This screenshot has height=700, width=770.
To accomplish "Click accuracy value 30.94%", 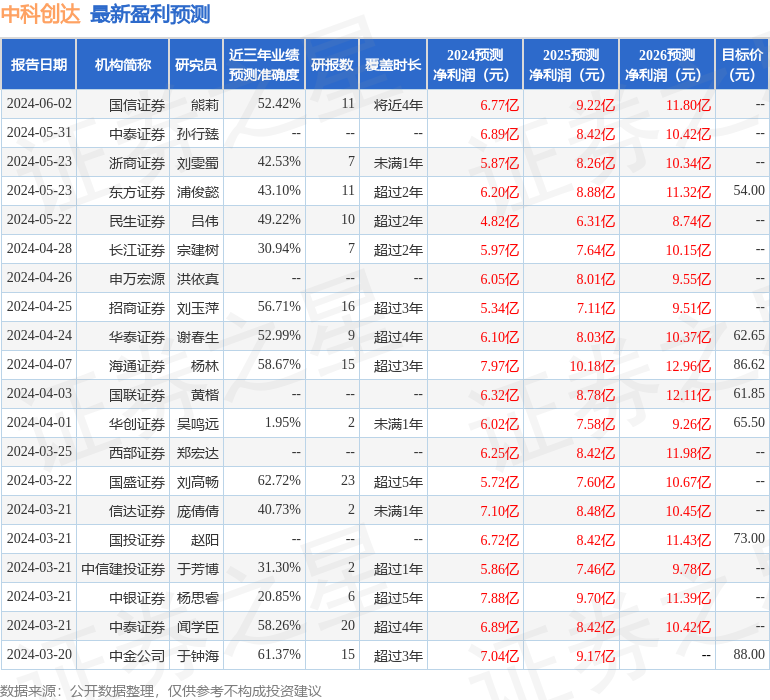I will click(x=279, y=249).
